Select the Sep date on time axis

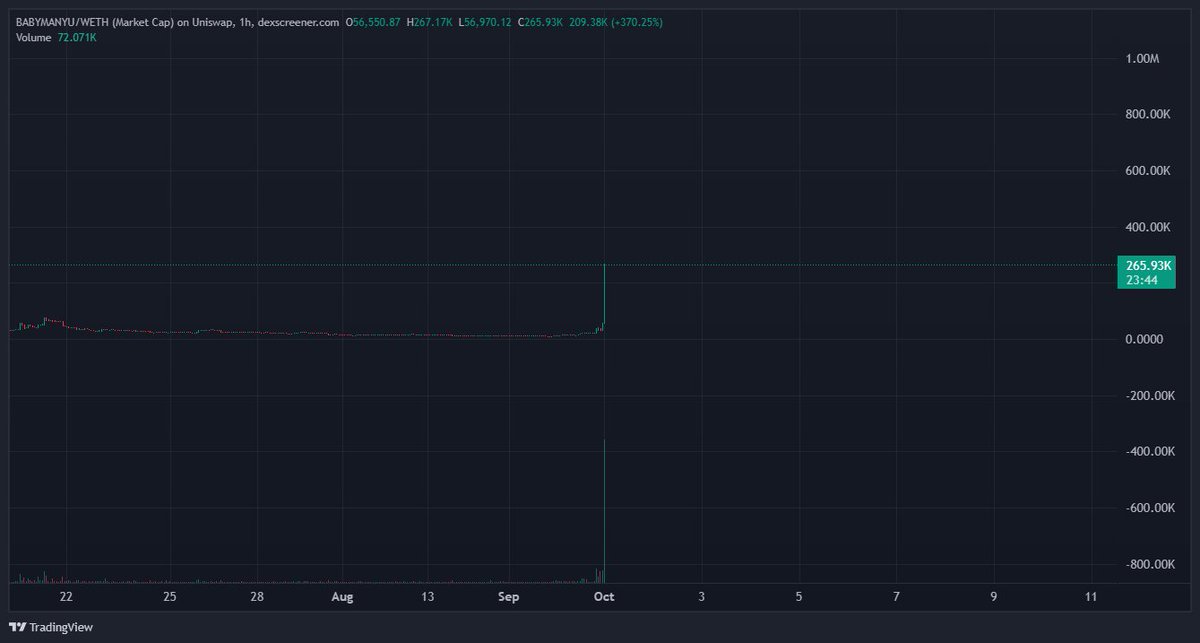point(510,597)
